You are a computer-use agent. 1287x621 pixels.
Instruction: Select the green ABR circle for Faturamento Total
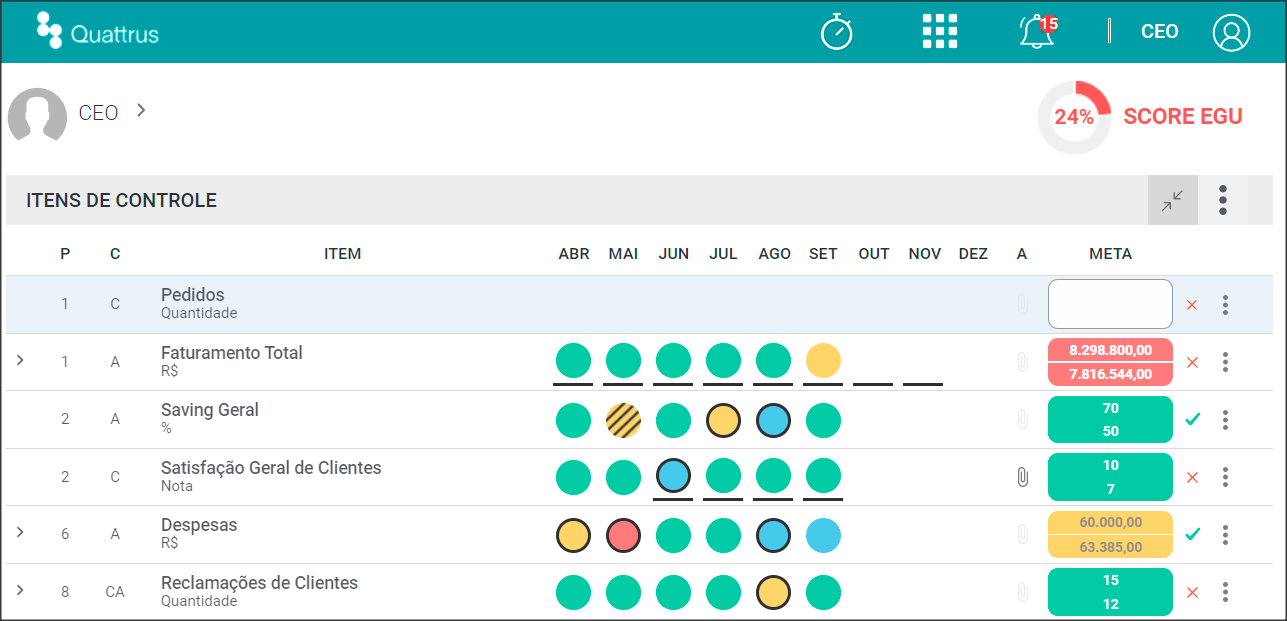[573, 360]
